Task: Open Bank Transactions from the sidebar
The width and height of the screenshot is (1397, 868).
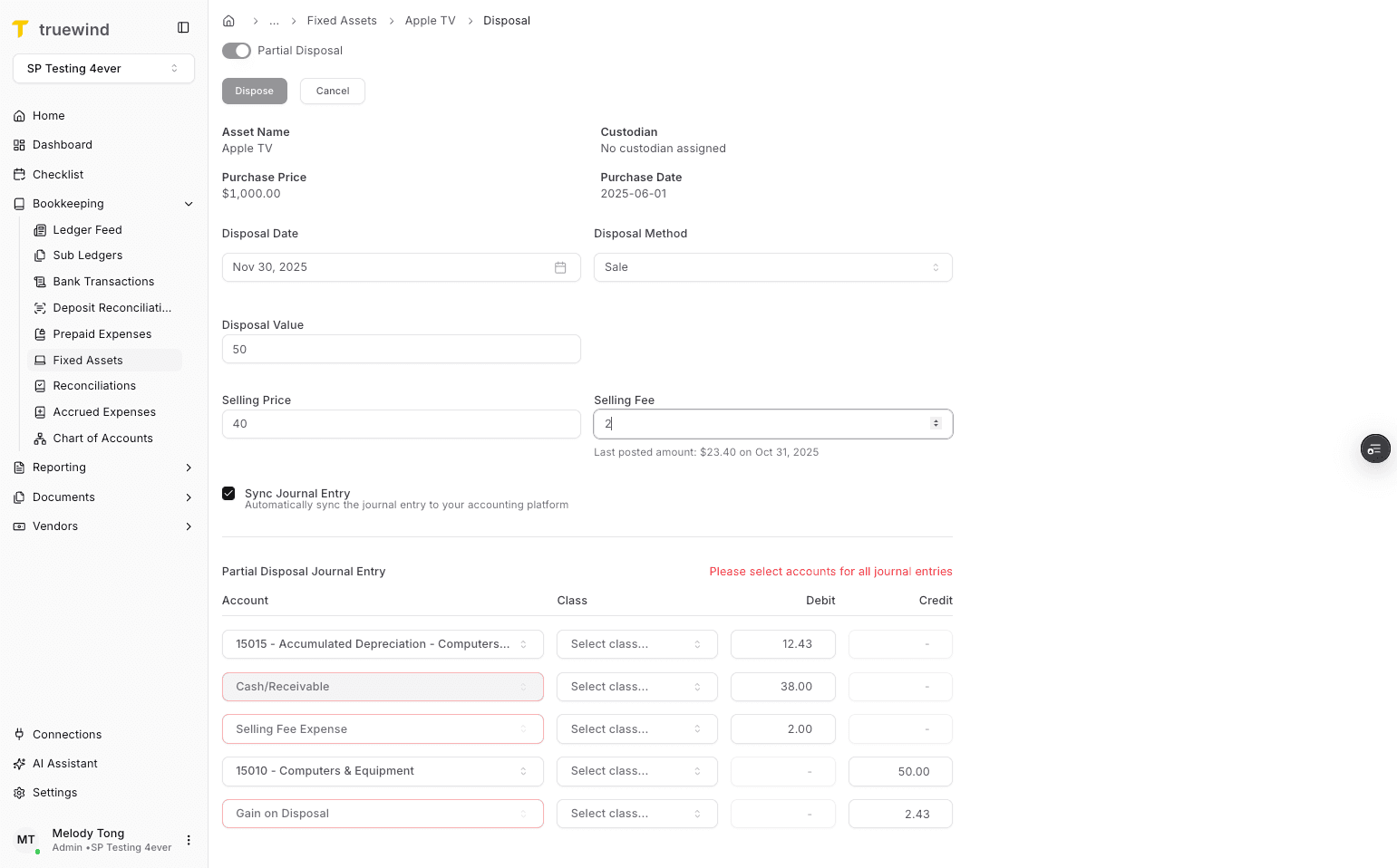Action: [102, 281]
